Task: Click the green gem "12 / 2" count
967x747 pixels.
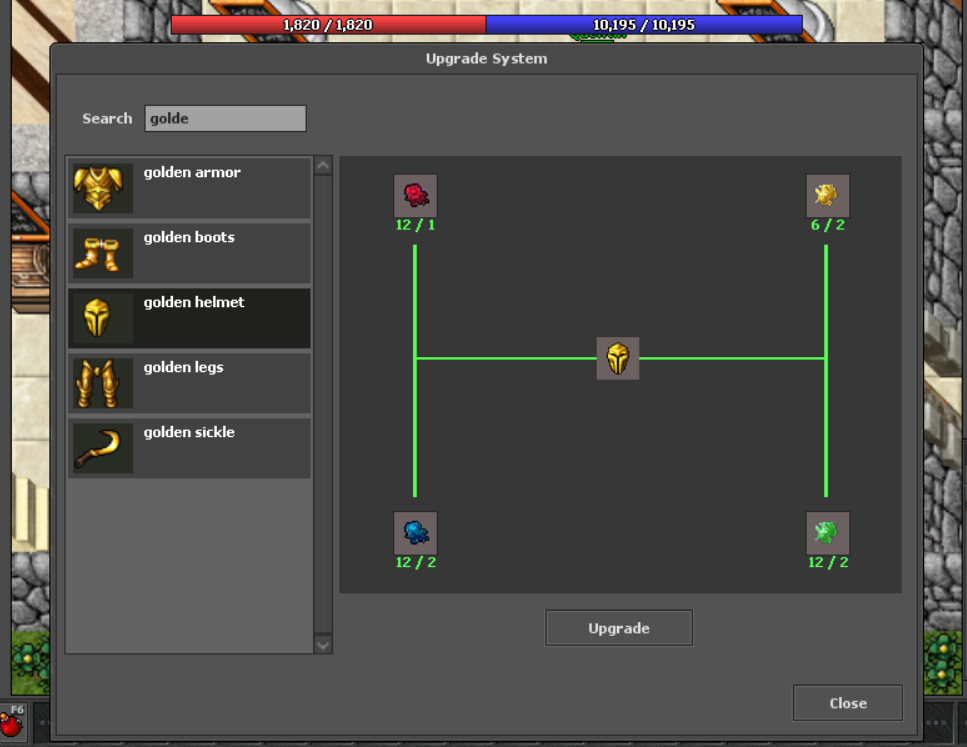Action: coord(828,563)
